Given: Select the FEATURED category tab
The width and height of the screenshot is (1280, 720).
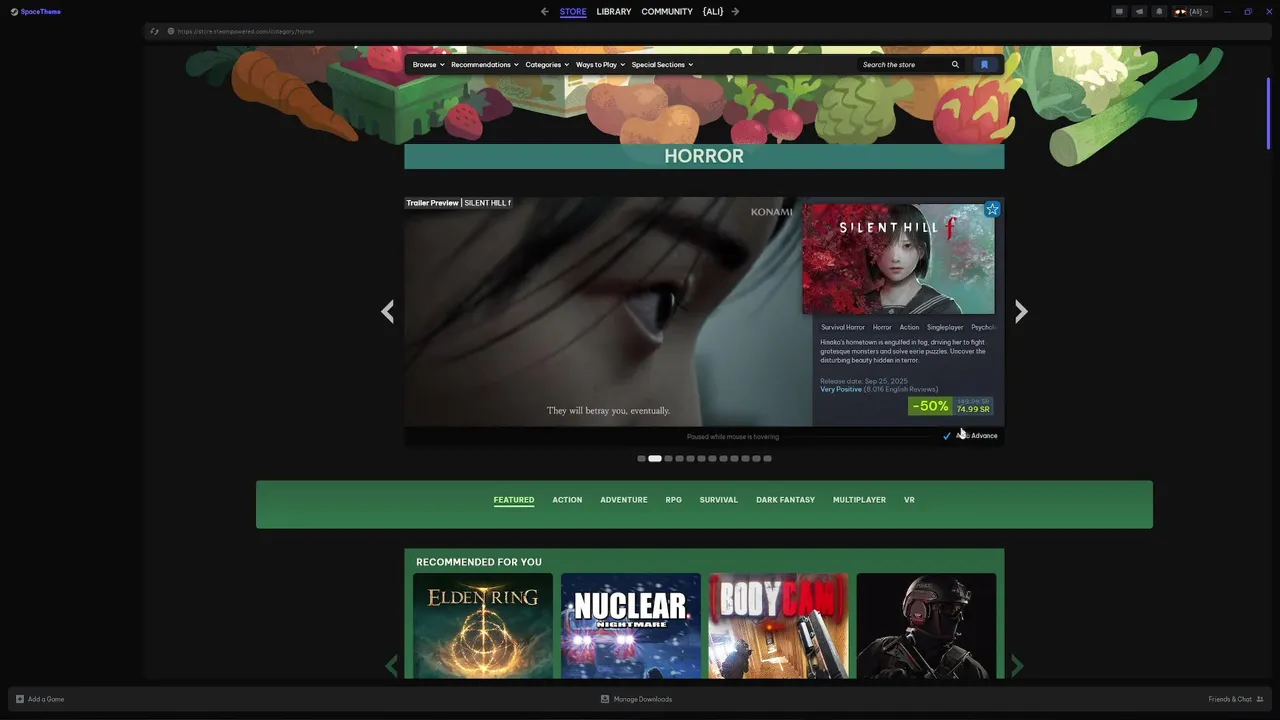Looking at the screenshot, I should click(x=514, y=500).
